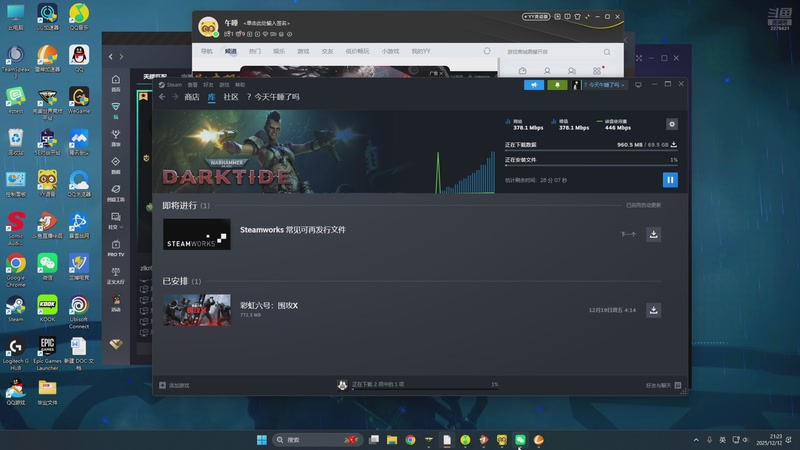Click YY user avatar
The width and height of the screenshot is (800, 450).
coord(208,27)
